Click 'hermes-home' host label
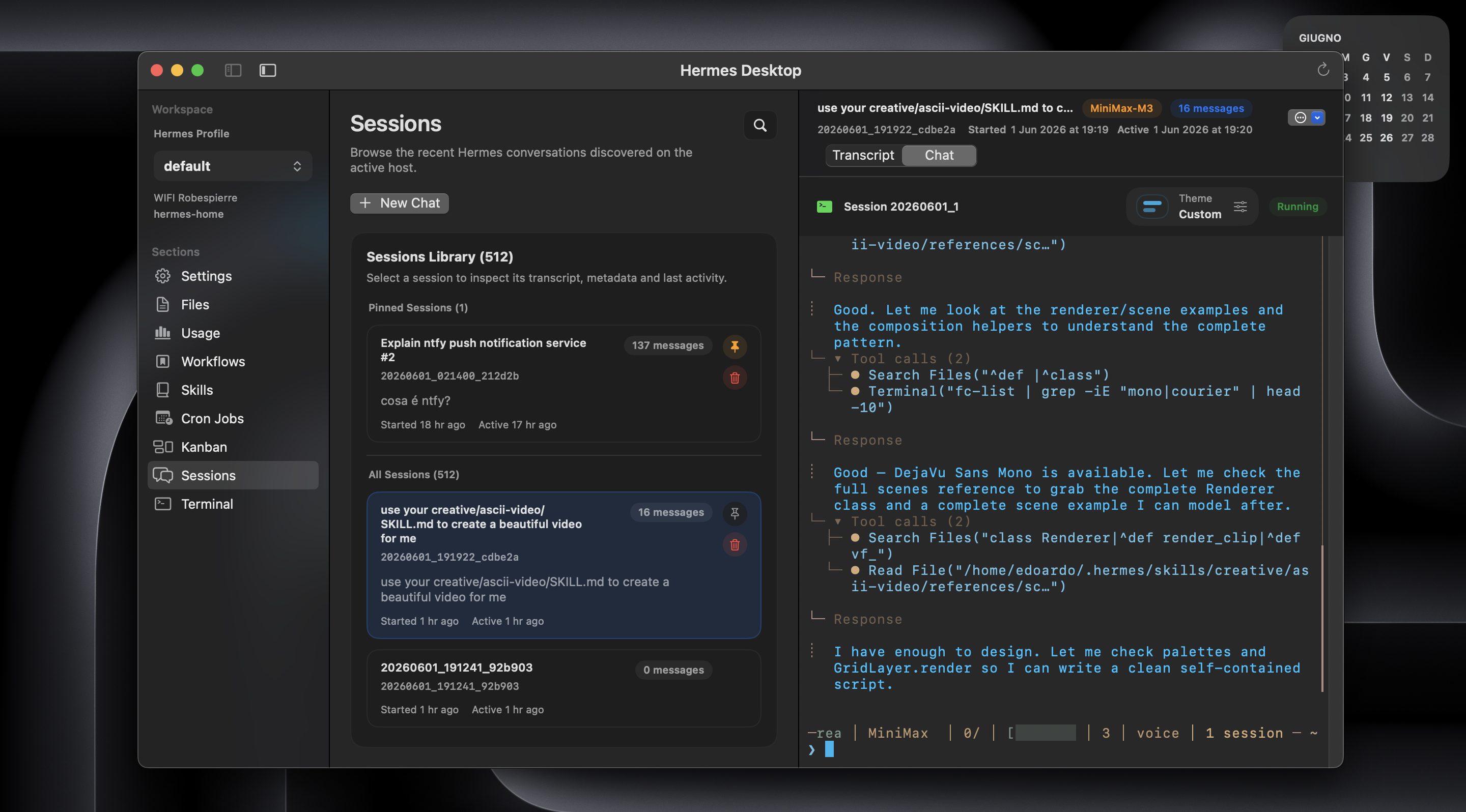The width and height of the screenshot is (1466, 812). pyautogui.click(x=188, y=214)
